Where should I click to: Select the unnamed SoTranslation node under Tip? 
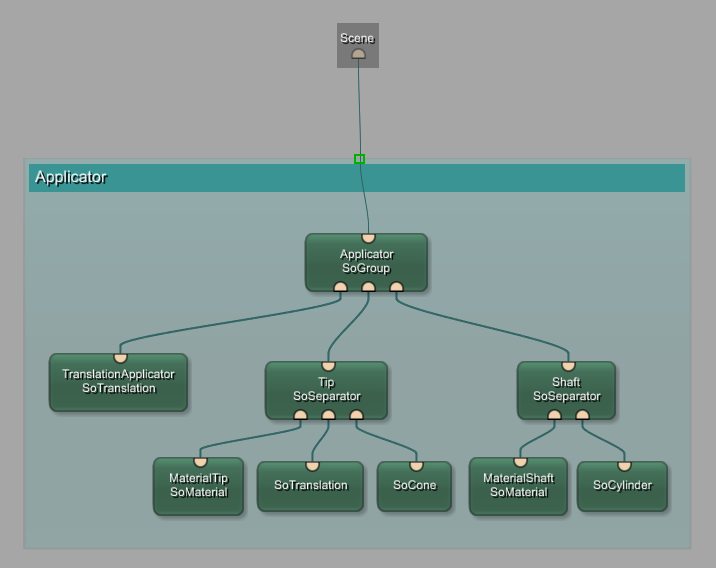310,486
